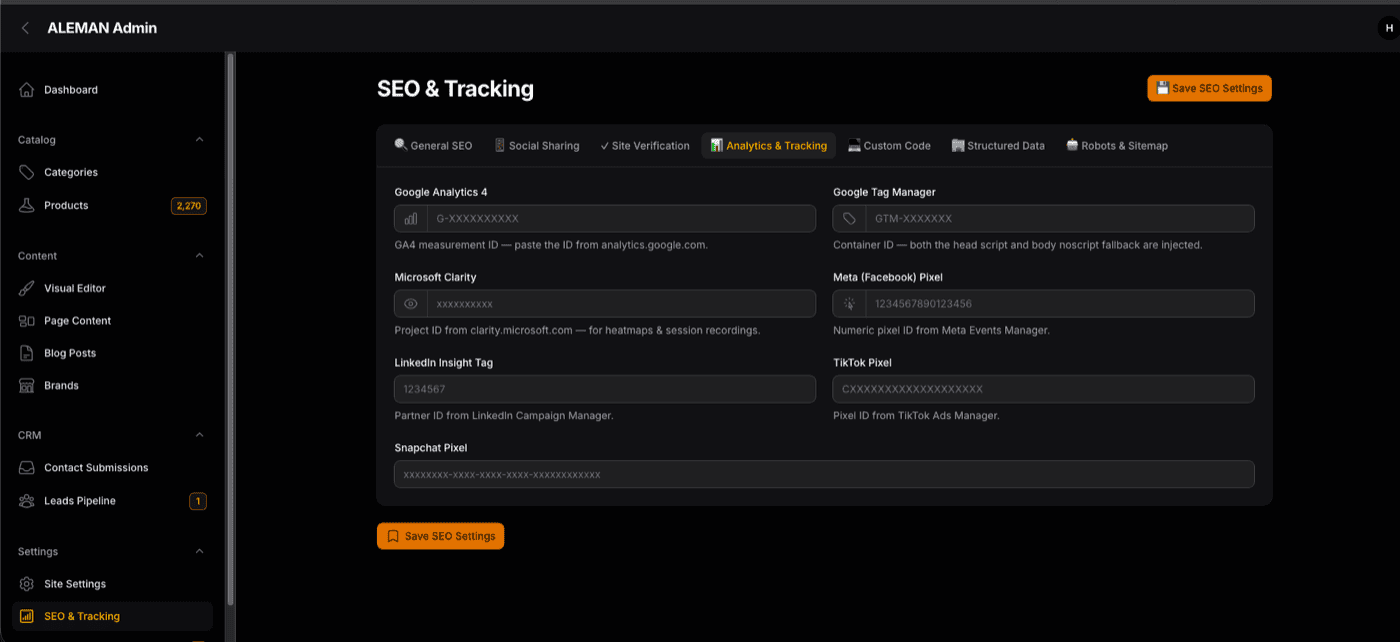The width and height of the screenshot is (1400, 642).
Task: Click the bookmark icon on bottom Save SEO Settings
Action: 393,536
